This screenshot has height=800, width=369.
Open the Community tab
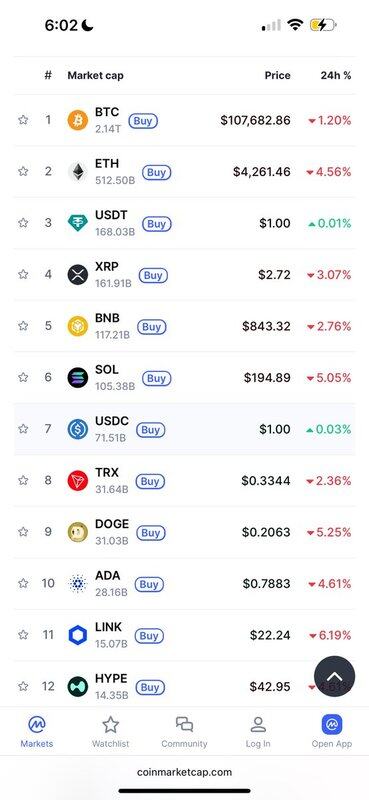point(184,732)
